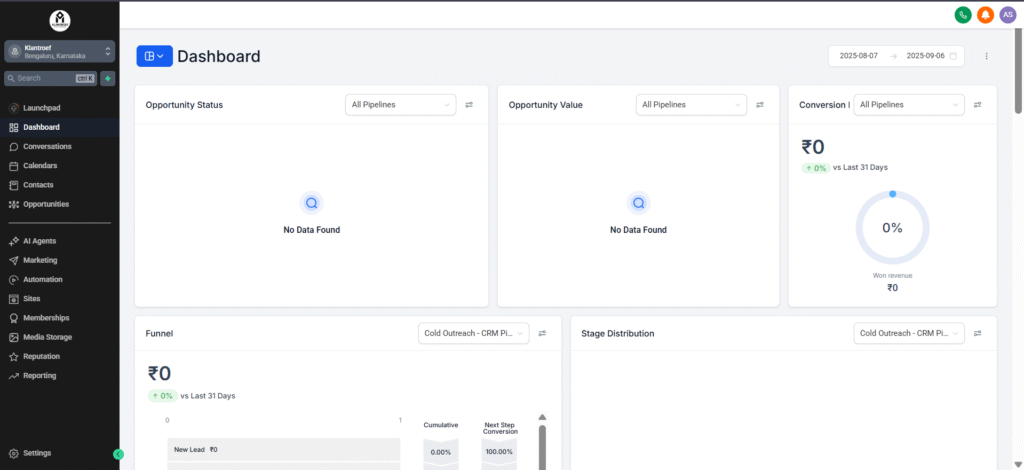
Task: Click the Funnel widget filter settings icon
Action: point(542,333)
